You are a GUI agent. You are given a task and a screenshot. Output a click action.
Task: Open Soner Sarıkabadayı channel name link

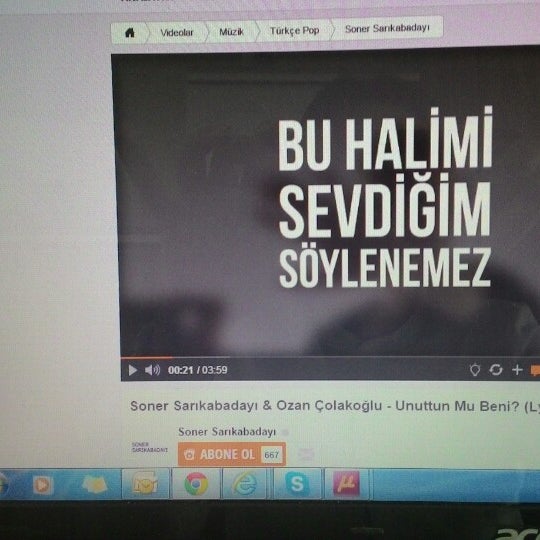click(227, 432)
